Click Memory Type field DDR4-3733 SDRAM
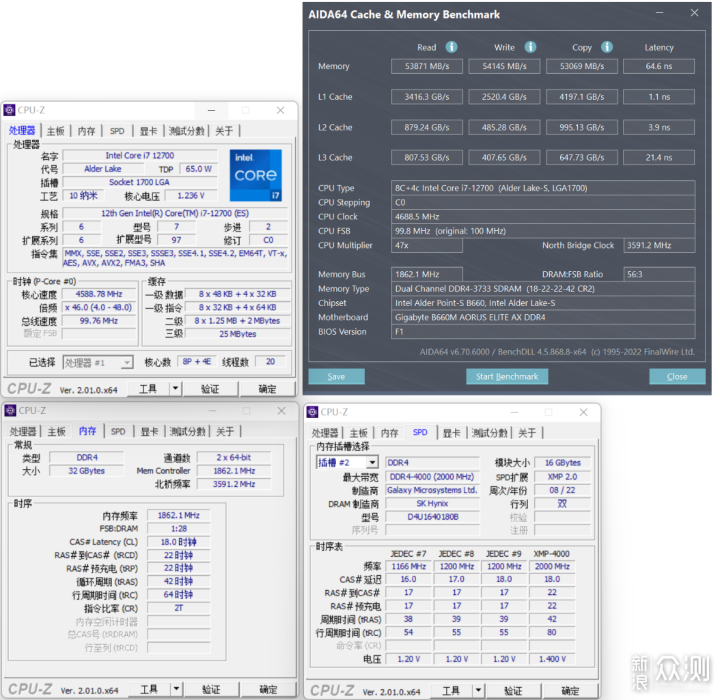720x700 pixels. pyautogui.click(x=543, y=288)
